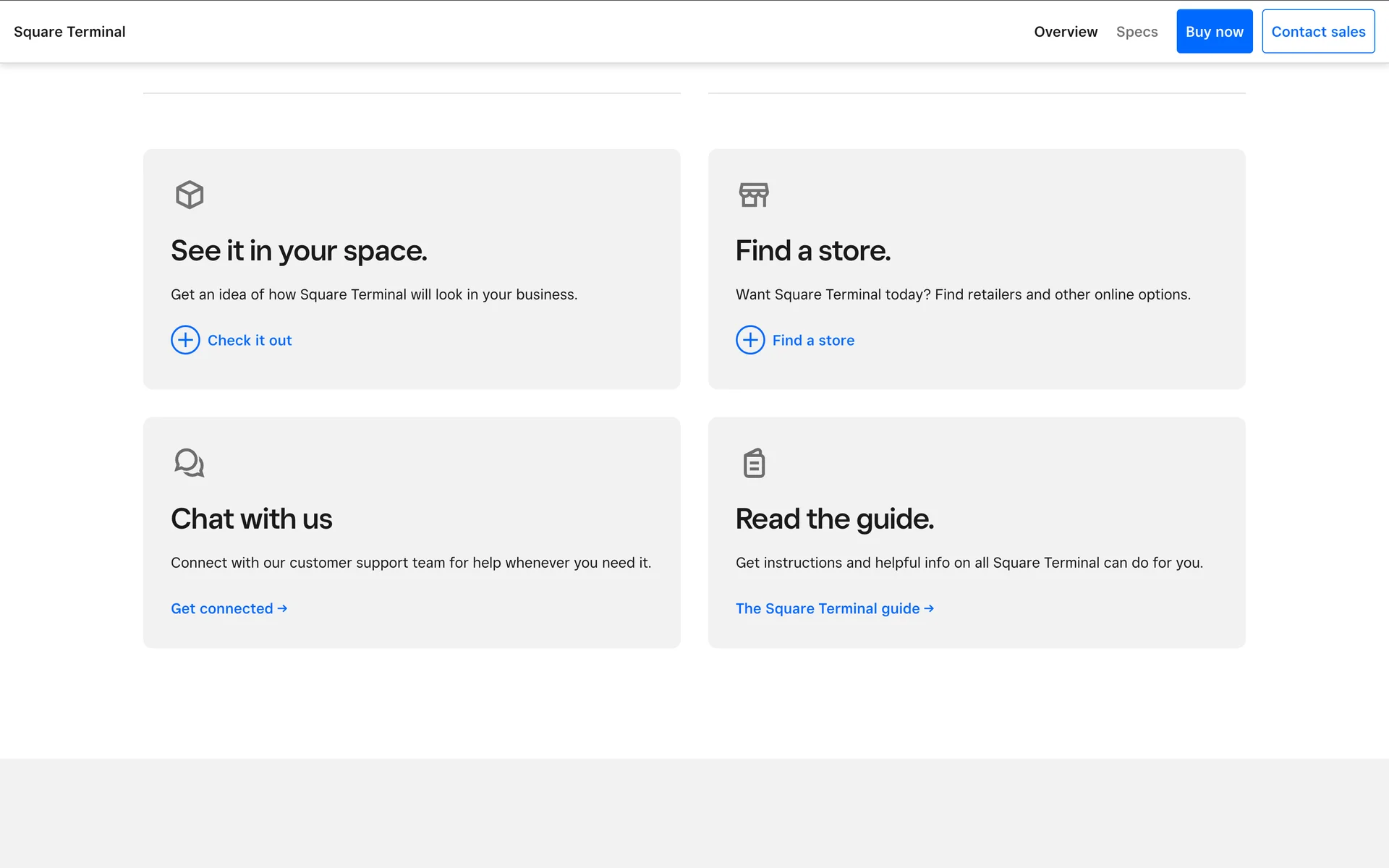The height and width of the screenshot is (868, 1389).
Task: Click the plus circle beside Check it out
Action: click(x=185, y=340)
